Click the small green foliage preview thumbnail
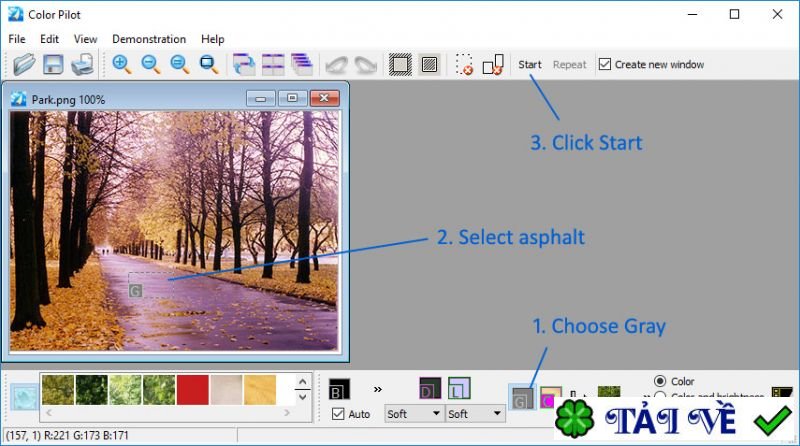Viewport: 800px width, 446px height. 609,391
